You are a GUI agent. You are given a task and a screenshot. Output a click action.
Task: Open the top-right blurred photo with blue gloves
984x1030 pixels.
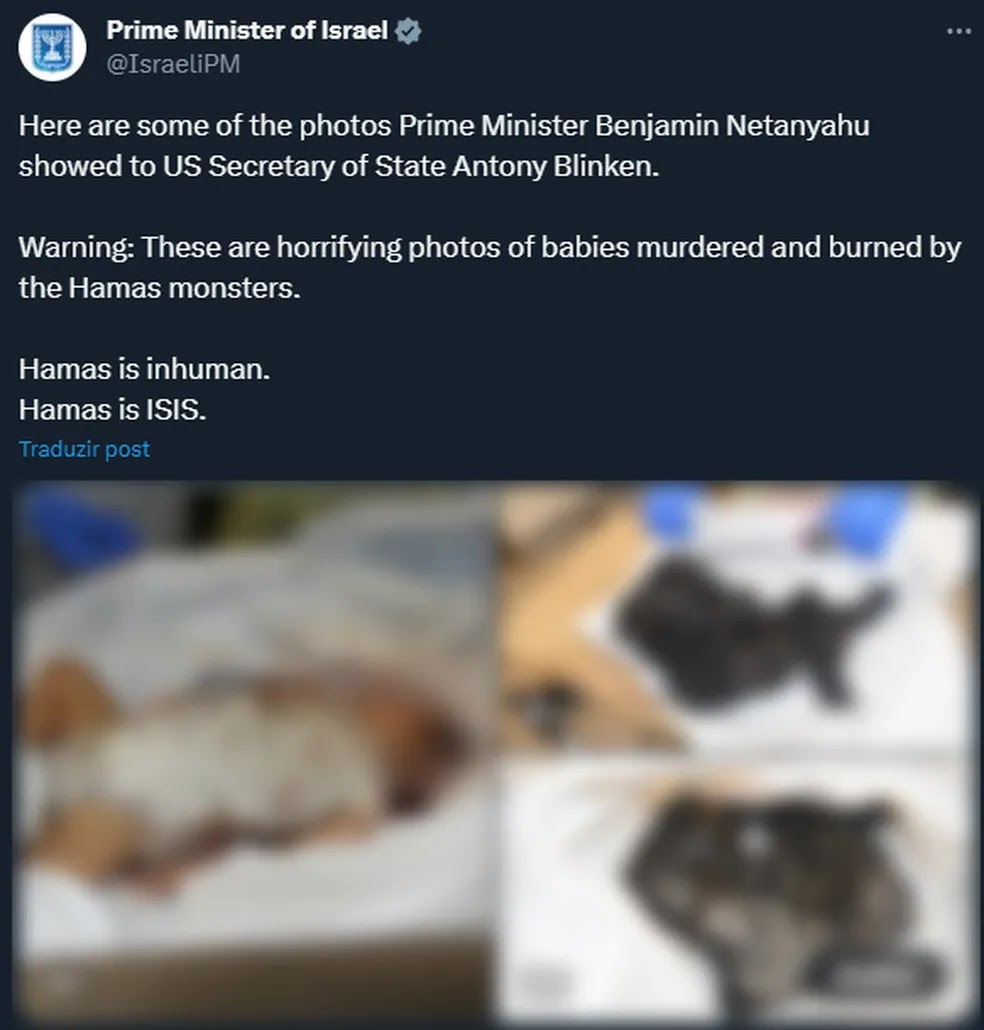click(736, 617)
